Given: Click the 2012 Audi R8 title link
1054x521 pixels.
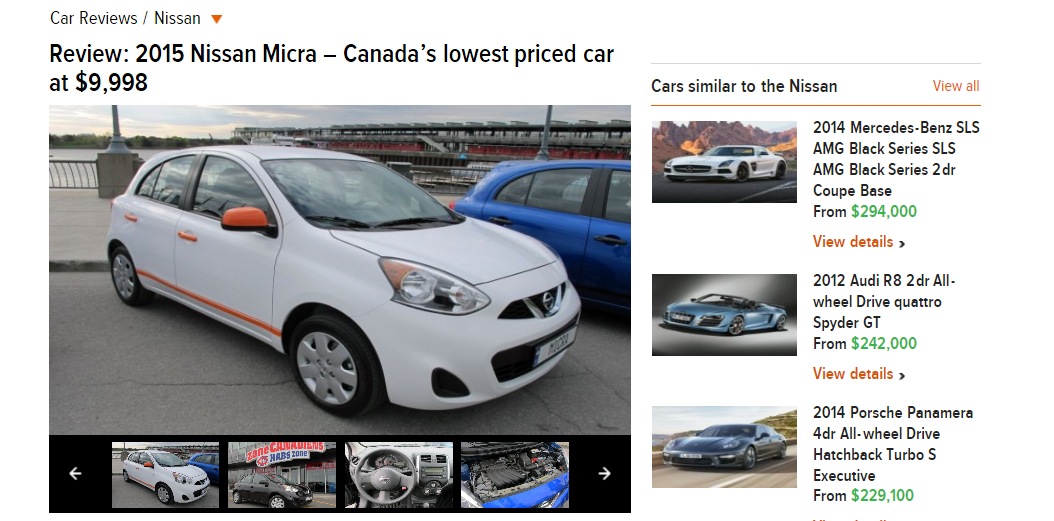Looking at the screenshot, I should [x=884, y=301].
